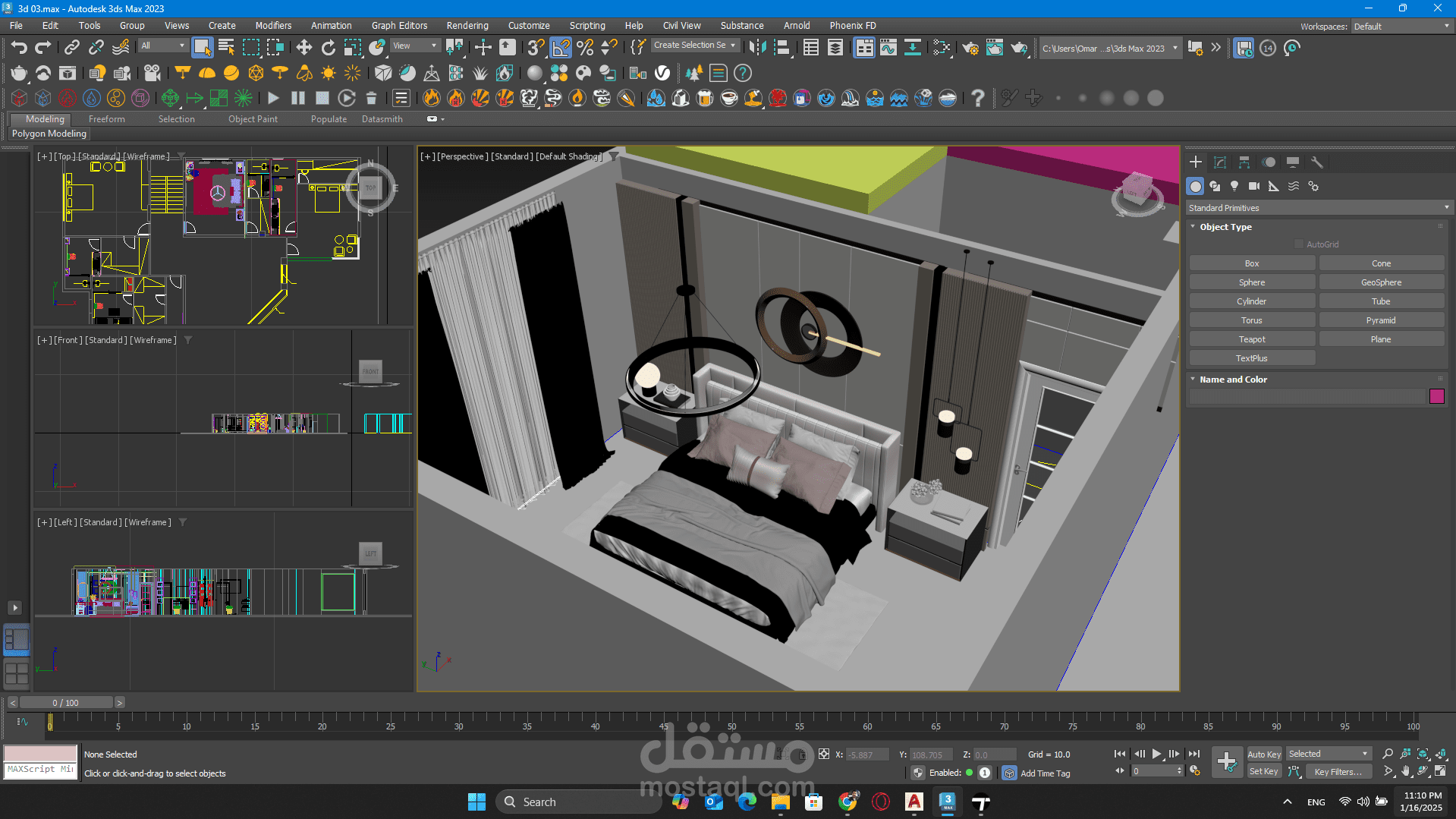This screenshot has height=819, width=1456.
Task: Check the AutoGrid checkbox
Action: point(1299,244)
